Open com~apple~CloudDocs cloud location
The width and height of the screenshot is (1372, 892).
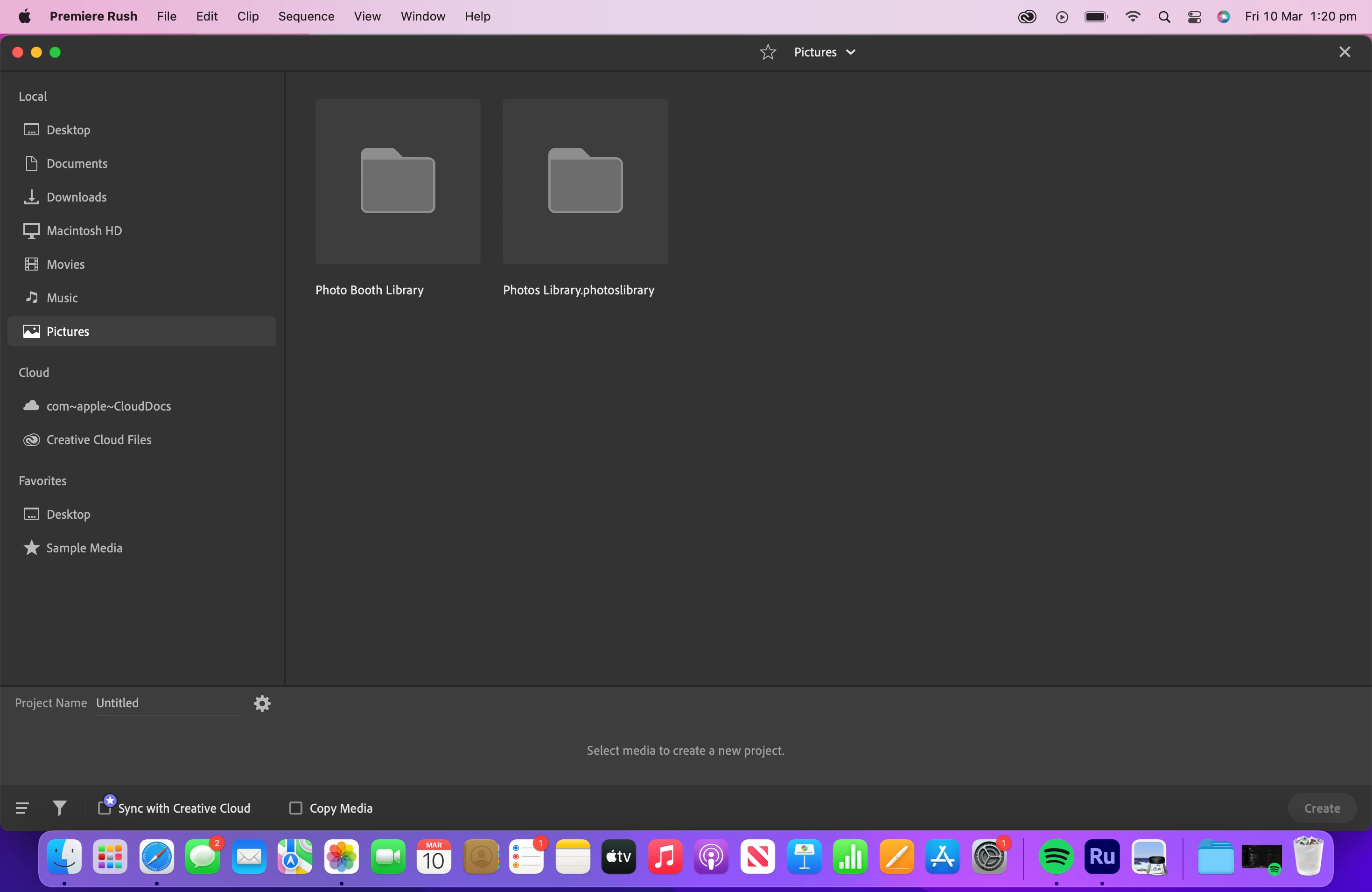(x=108, y=406)
